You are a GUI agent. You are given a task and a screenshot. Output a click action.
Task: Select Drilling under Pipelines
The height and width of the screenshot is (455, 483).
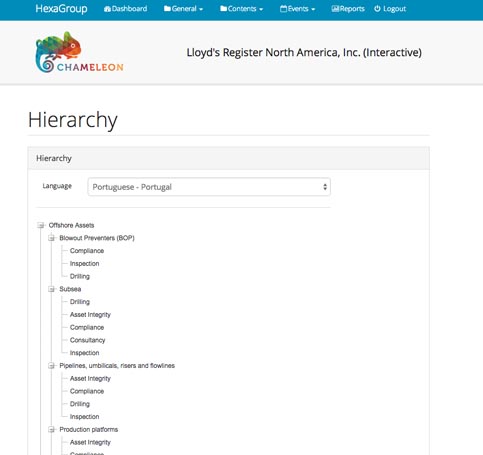tap(80, 404)
